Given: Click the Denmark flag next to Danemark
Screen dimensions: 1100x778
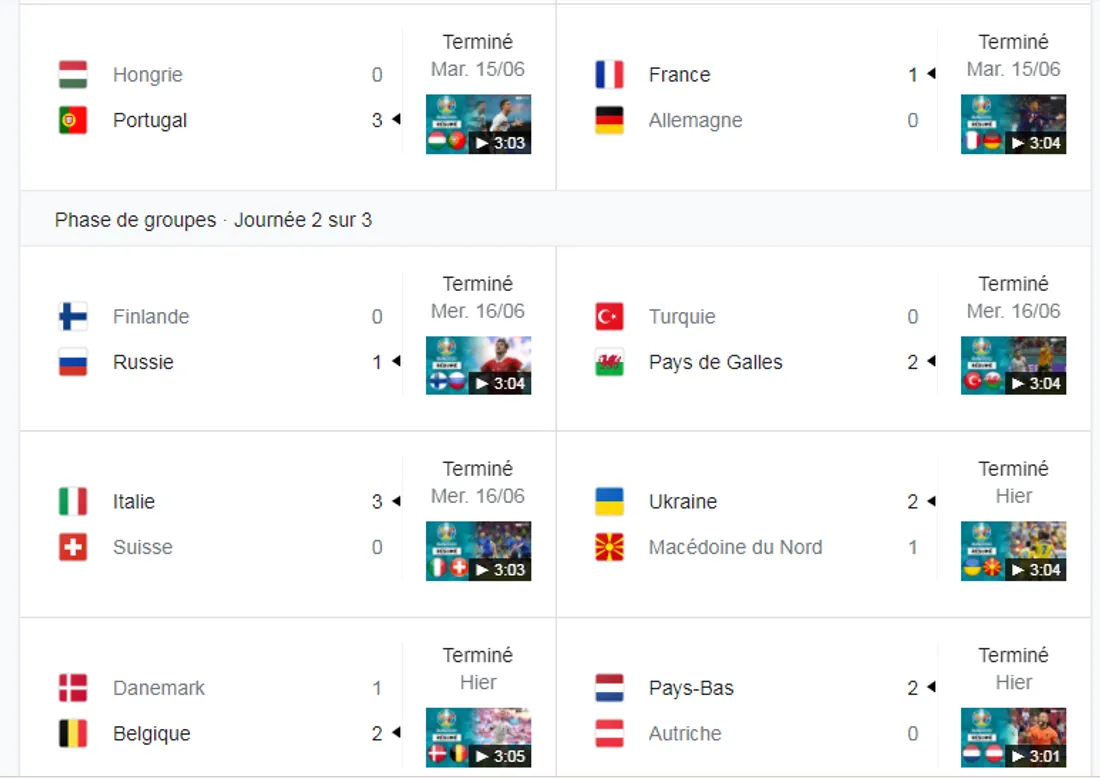Looking at the screenshot, I should click(x=73, y=688).
